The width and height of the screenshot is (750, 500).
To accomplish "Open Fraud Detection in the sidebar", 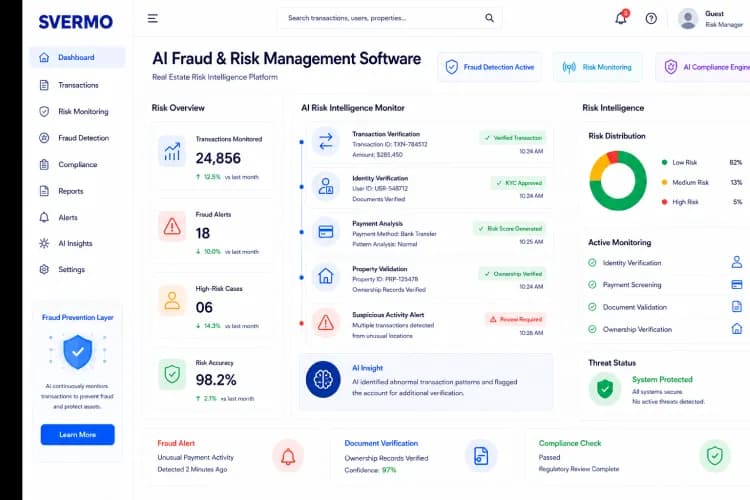I will point(77,138).
